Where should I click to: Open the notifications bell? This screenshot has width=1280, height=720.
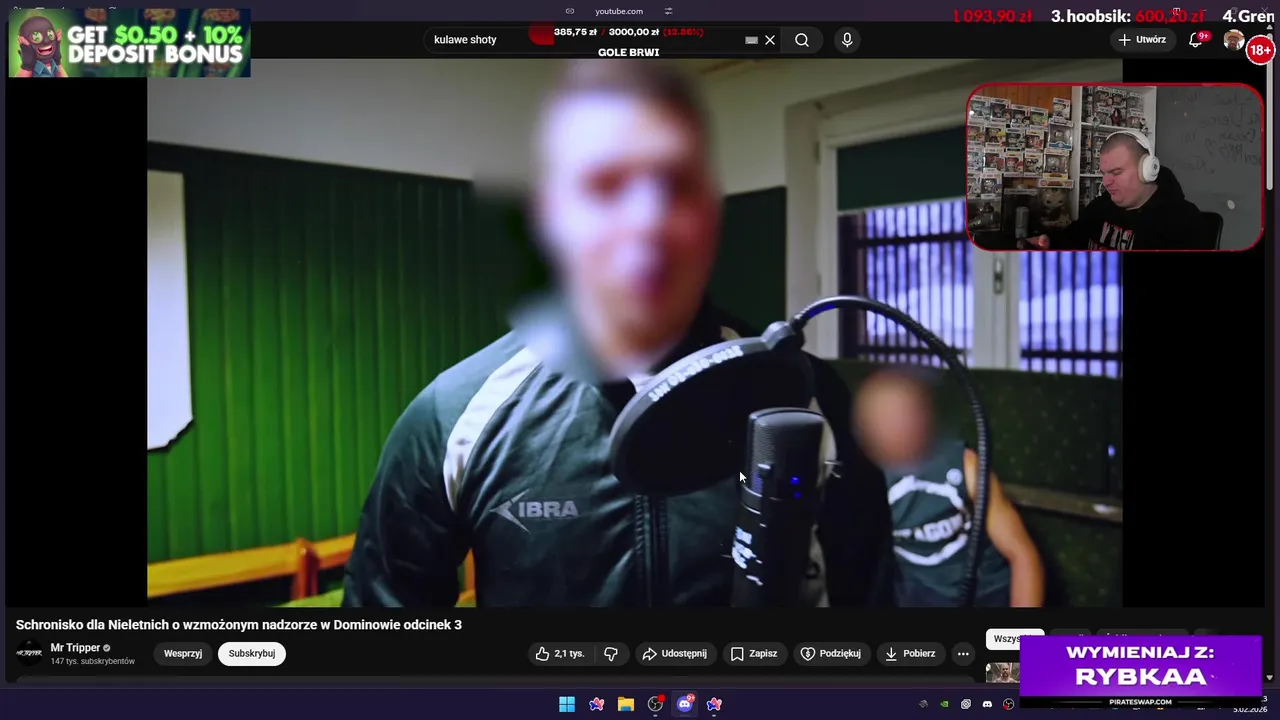coord(1195,40)
